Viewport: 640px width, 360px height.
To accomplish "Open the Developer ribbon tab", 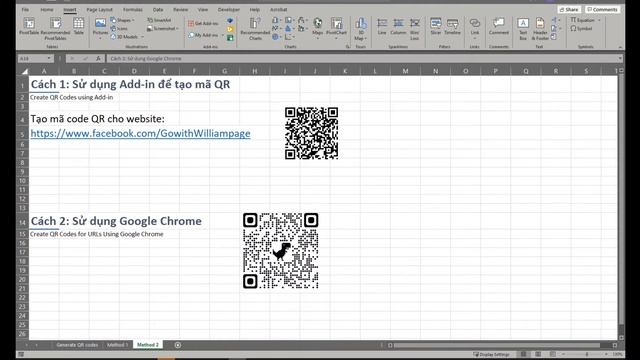I will (229, 9).
